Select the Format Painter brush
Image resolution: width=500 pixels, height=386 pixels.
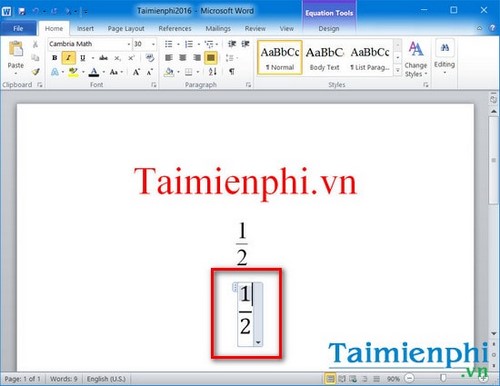point(35,71)
